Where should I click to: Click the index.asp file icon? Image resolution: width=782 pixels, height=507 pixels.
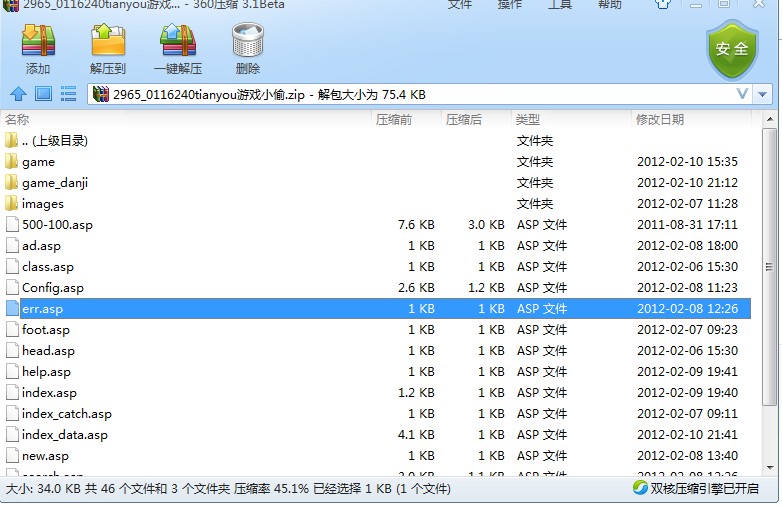click(12, 392)
